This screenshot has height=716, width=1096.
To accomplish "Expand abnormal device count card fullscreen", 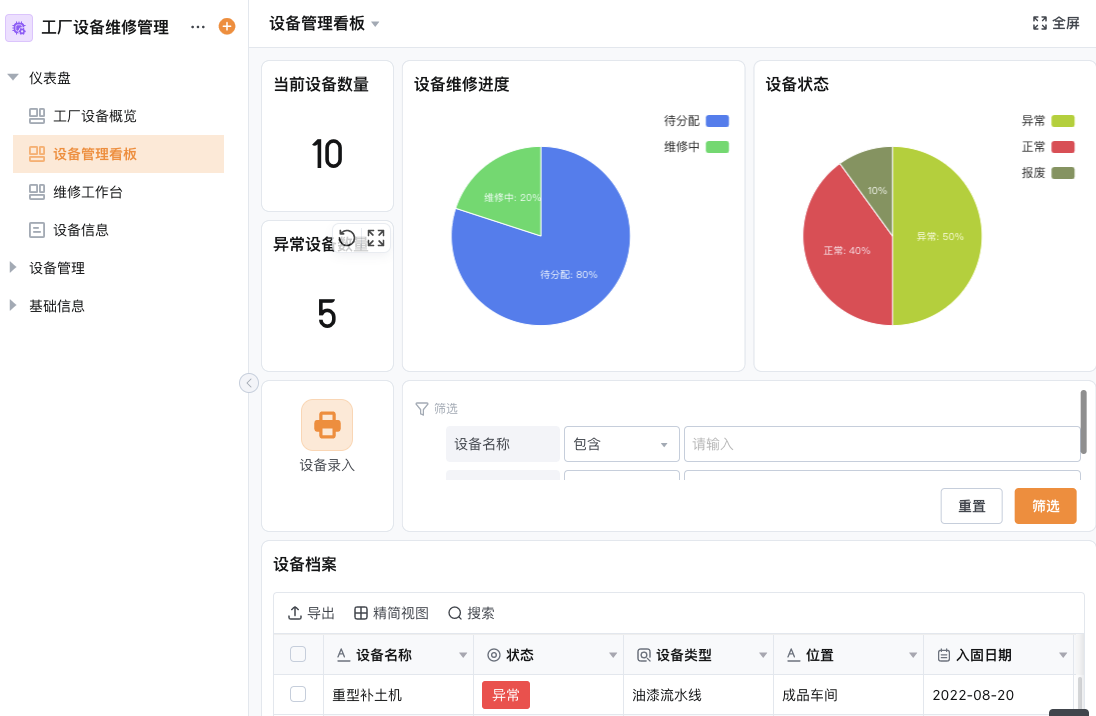I will point(376,238).
